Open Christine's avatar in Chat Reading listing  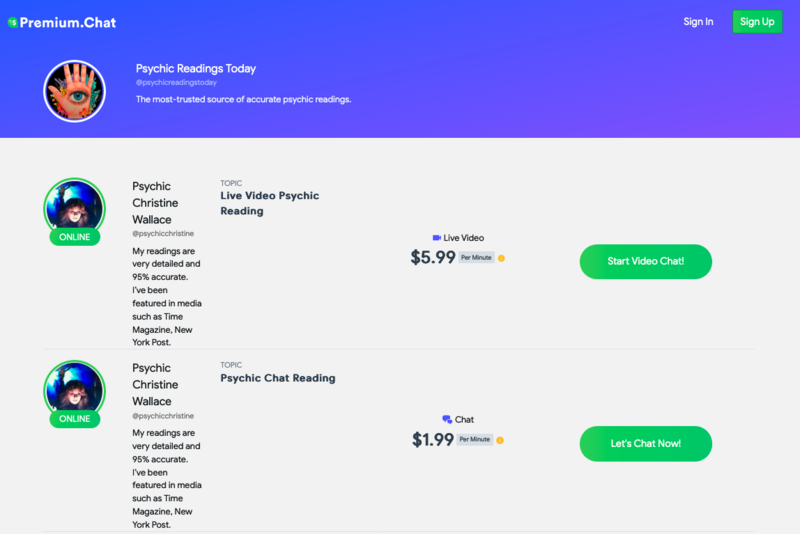74,391
